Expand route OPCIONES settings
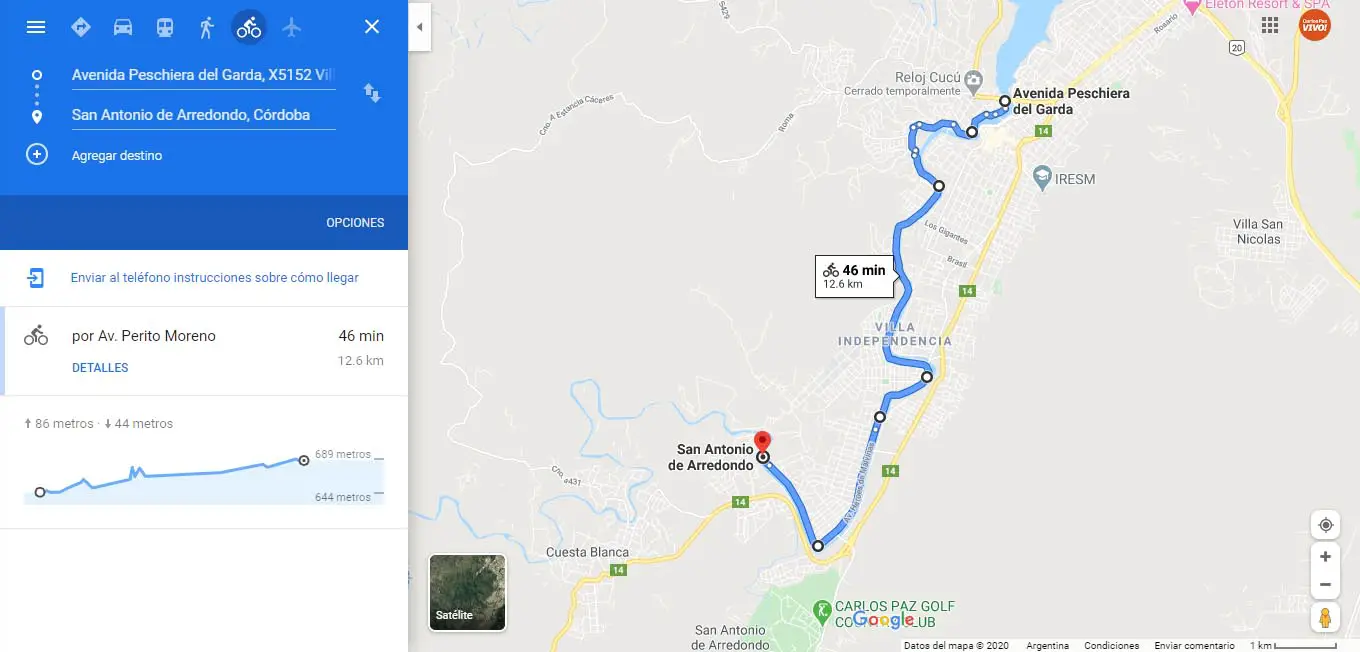The height and width of the screenshot is (652, 1360). tap(355, 223)
